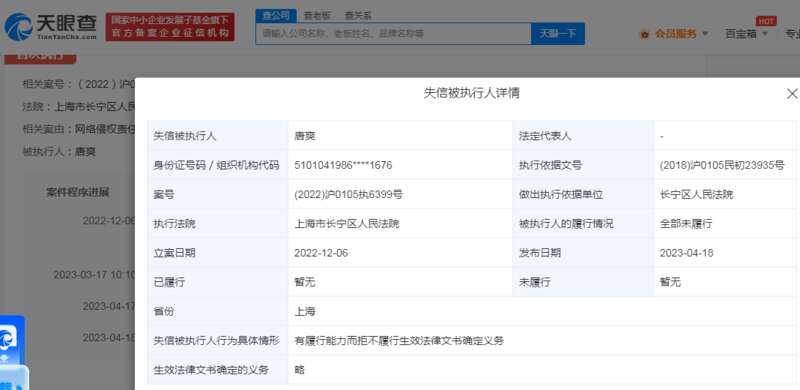Click the 2023-03-17 timeline entry in background
Screen dimensions: 800x390
click(x=94, y=275)
